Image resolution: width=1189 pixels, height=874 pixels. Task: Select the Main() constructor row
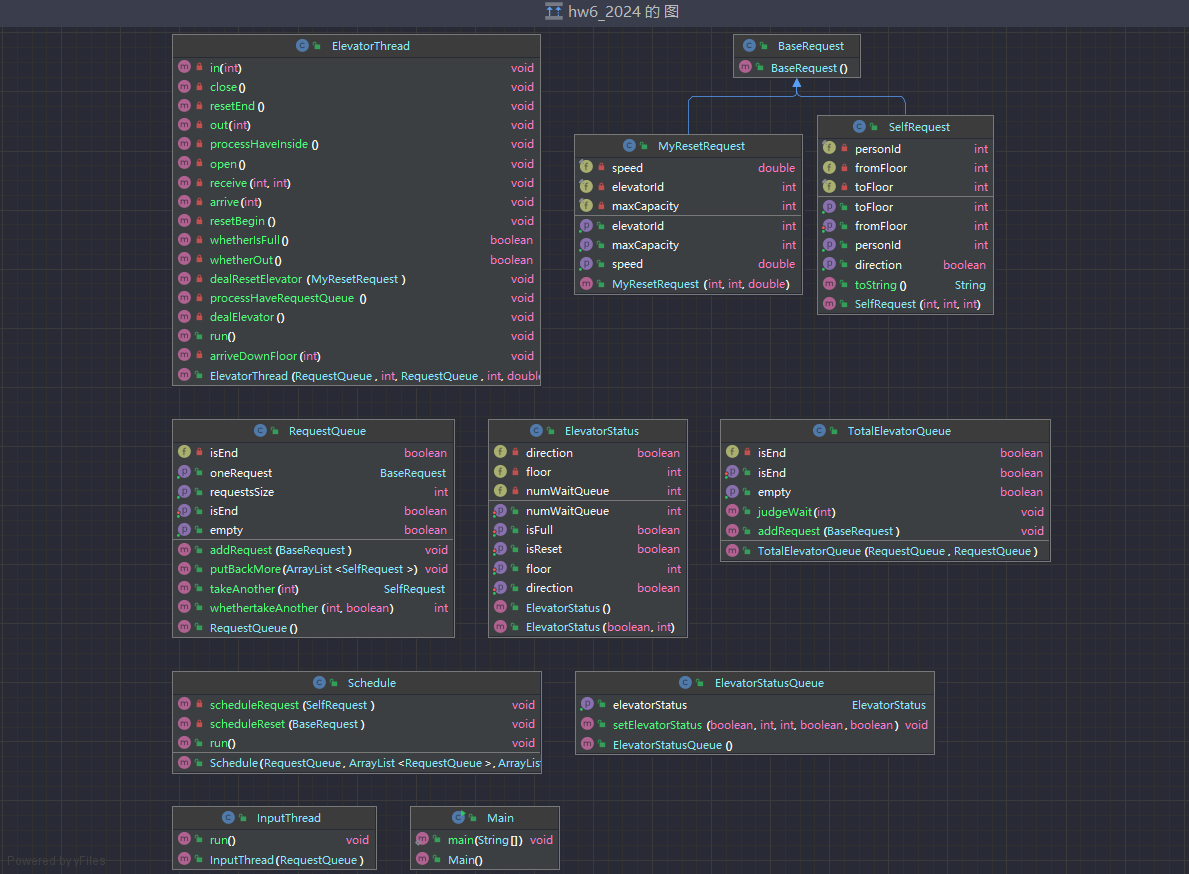485,860
